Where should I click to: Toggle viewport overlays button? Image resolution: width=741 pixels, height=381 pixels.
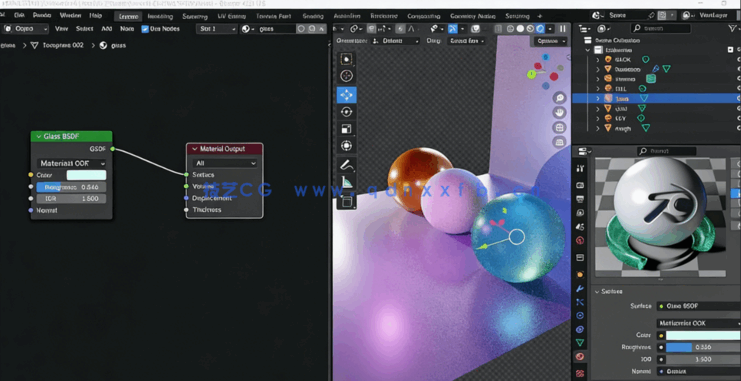click(x=476, y=29)
